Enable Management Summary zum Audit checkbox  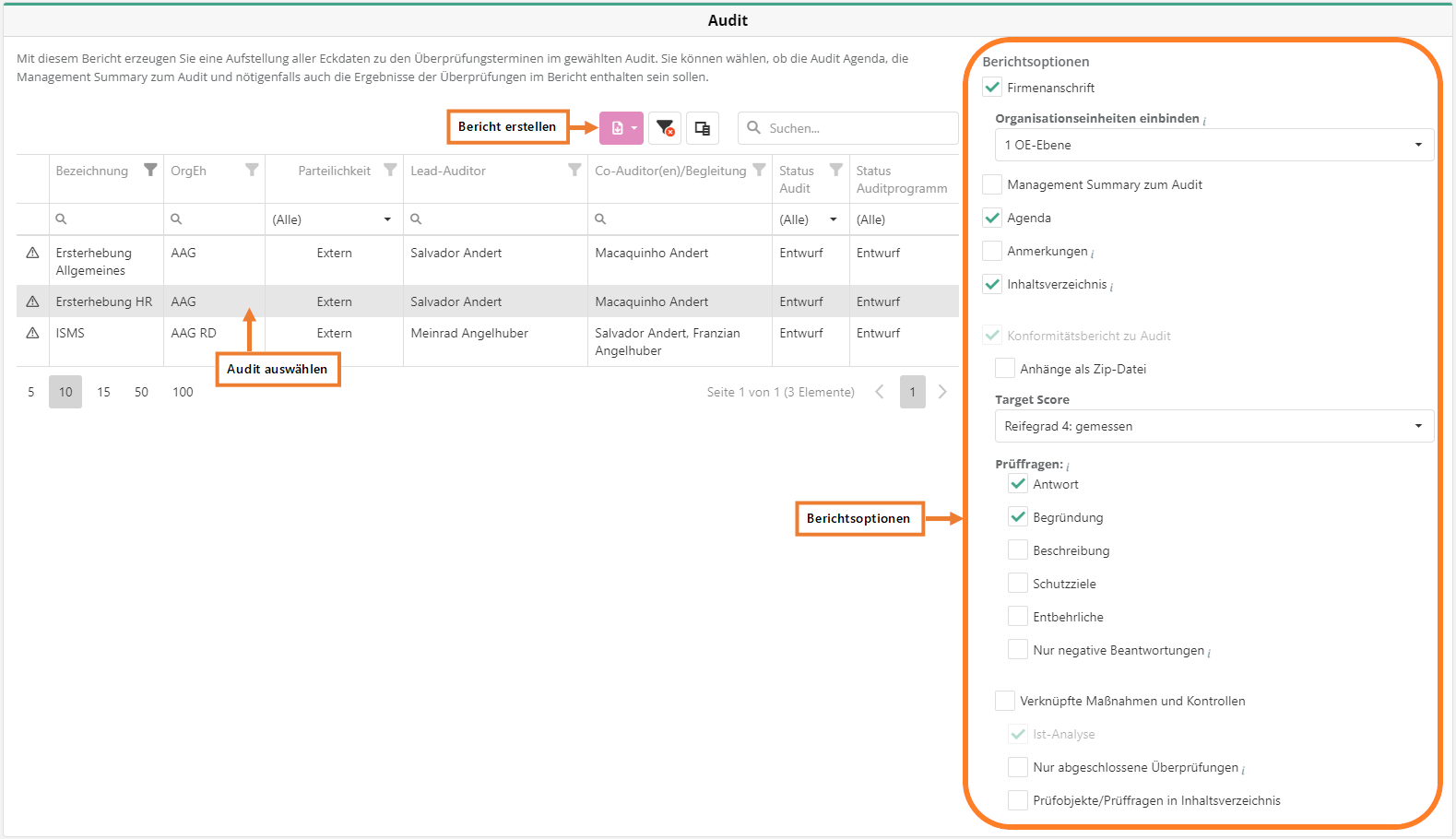coord(992,184)
